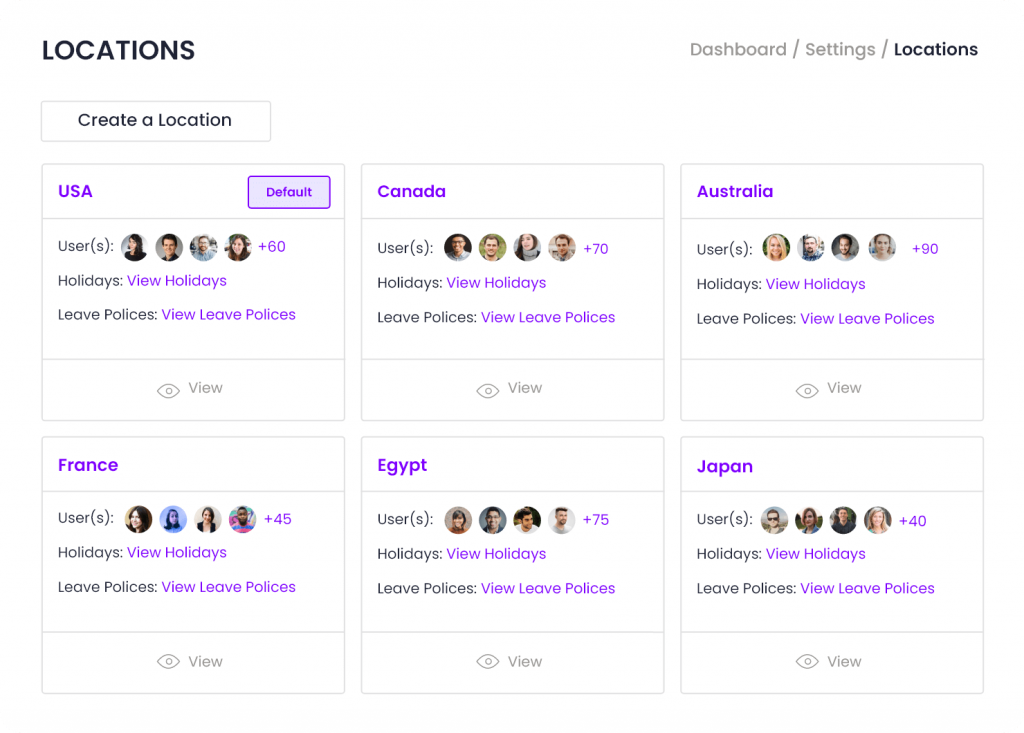Screen dimensions: 1024x733
Task: Open Settings from the breadcrumb
Action: (x=840, y=49)
